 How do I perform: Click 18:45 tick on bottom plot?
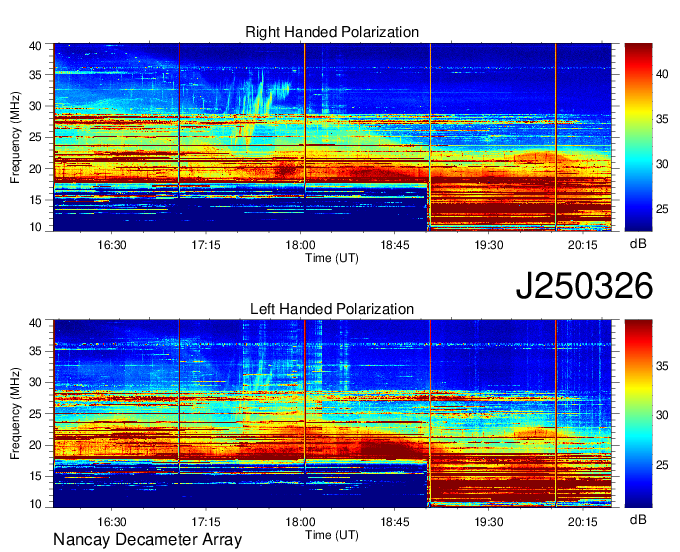(395, 522)
